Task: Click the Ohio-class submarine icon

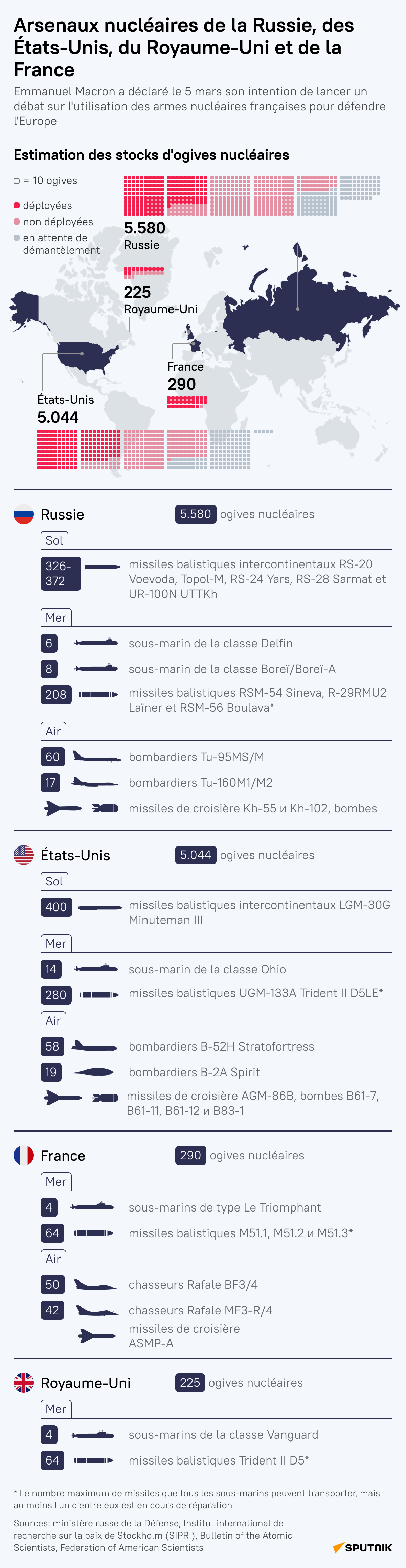Action: 96,969
